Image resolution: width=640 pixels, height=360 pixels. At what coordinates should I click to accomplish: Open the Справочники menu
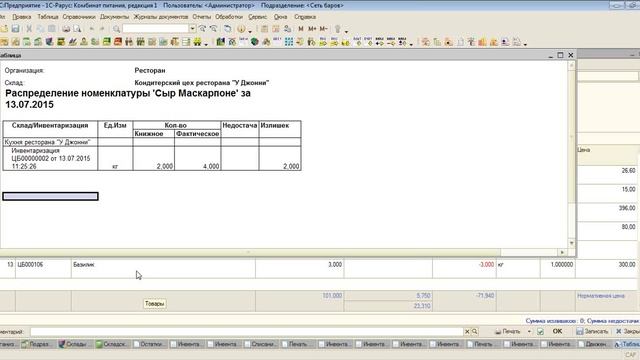[x=79, y=17]
